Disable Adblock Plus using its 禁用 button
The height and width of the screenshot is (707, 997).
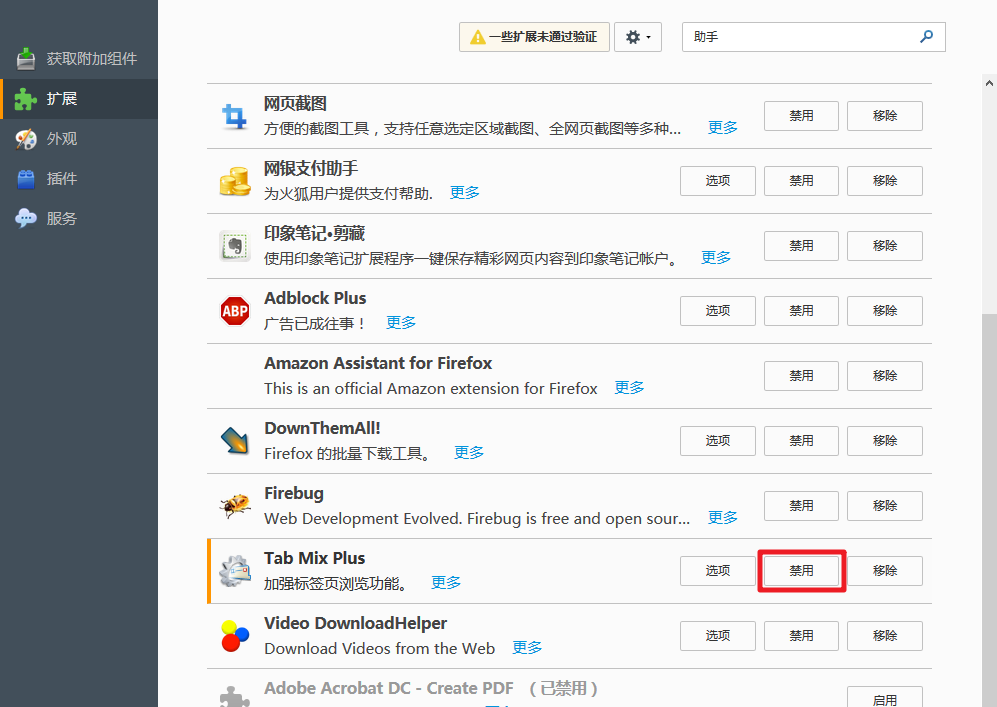pos(800,310)
